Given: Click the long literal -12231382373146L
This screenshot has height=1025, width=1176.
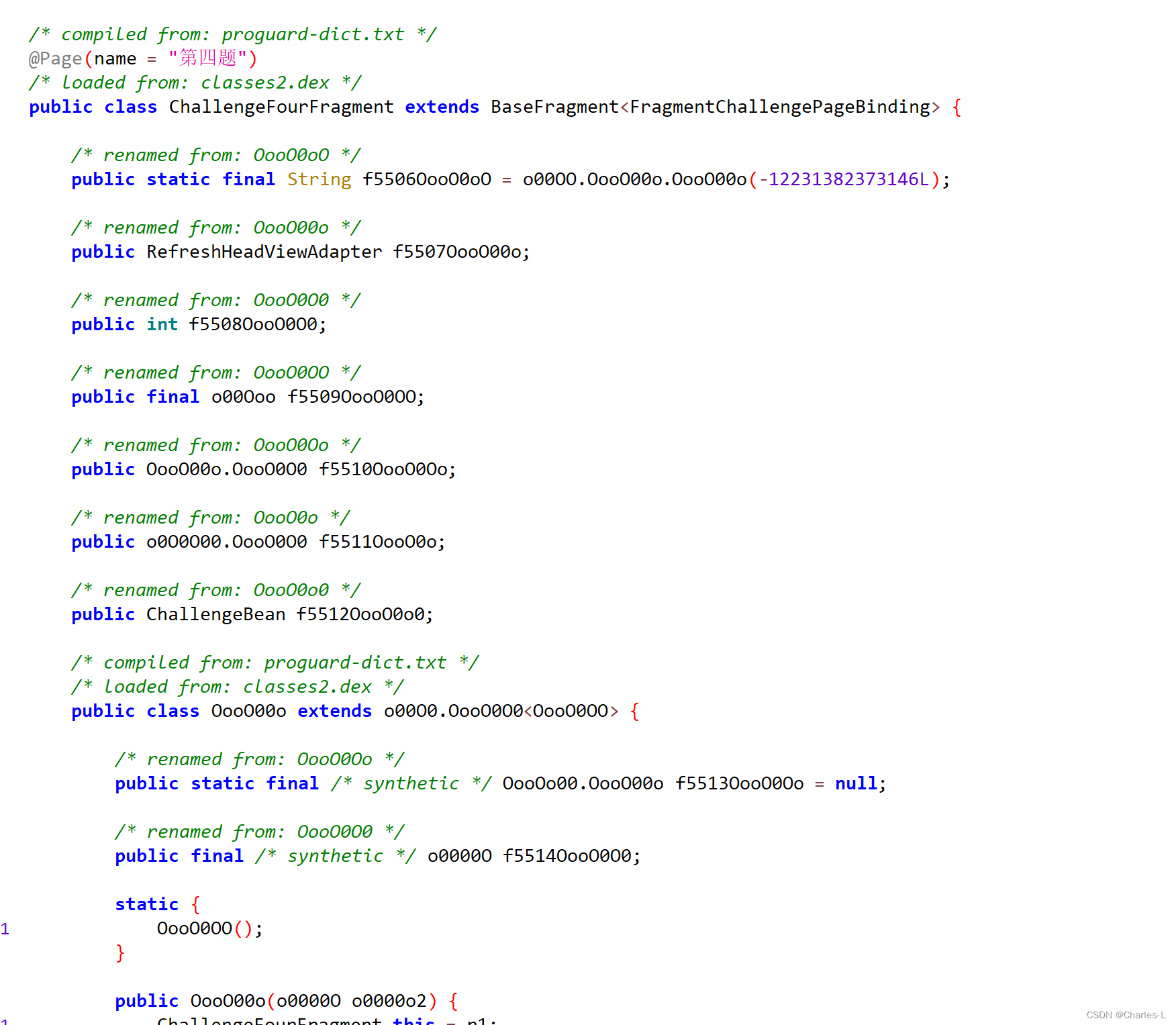Looking at the screenshot, I should pyautogui.click(x=844, y=180).
